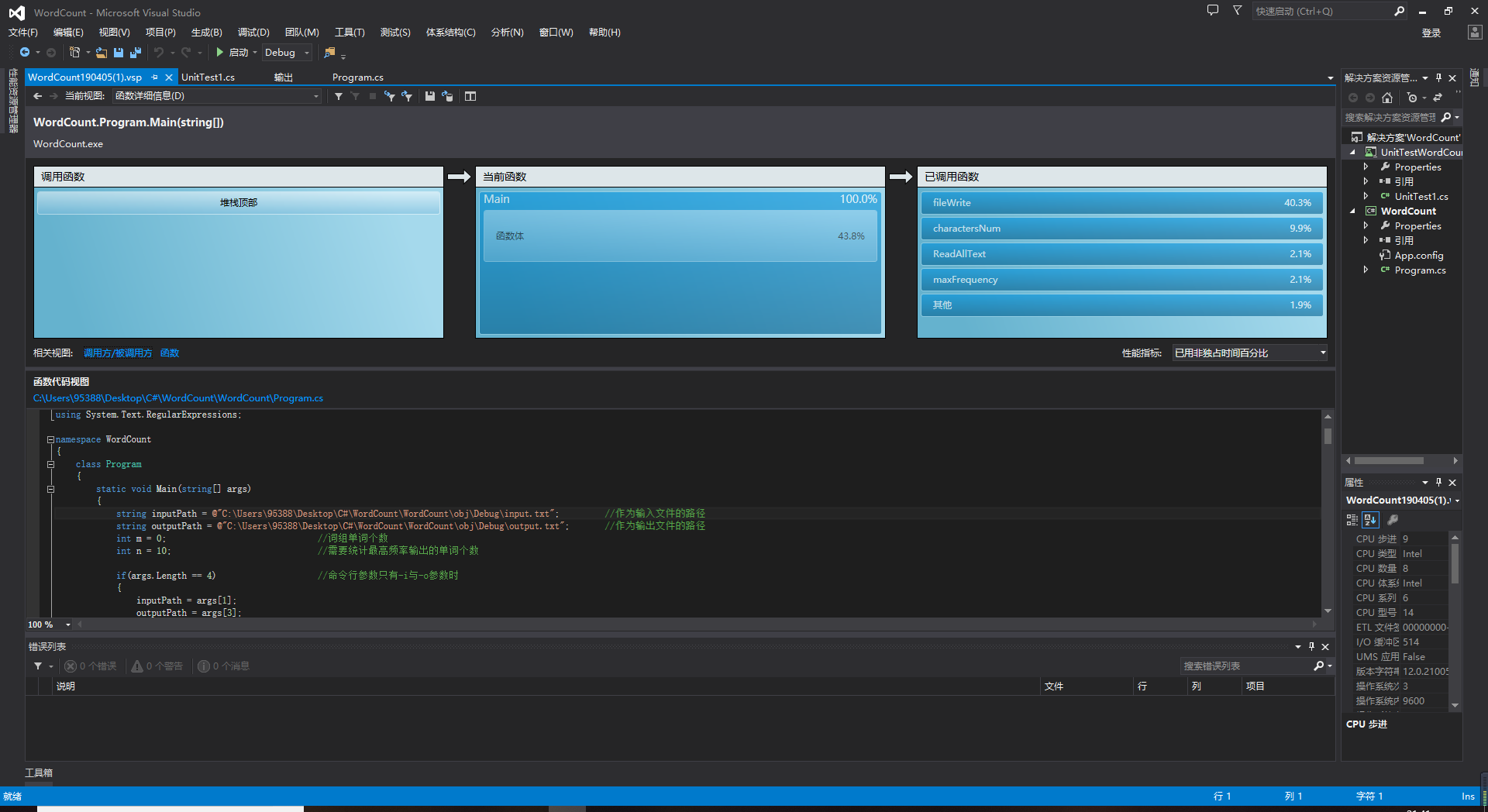
Task: Open the performance metric dropdown 已用非独占时间百分比
Action: [1250, 353]
